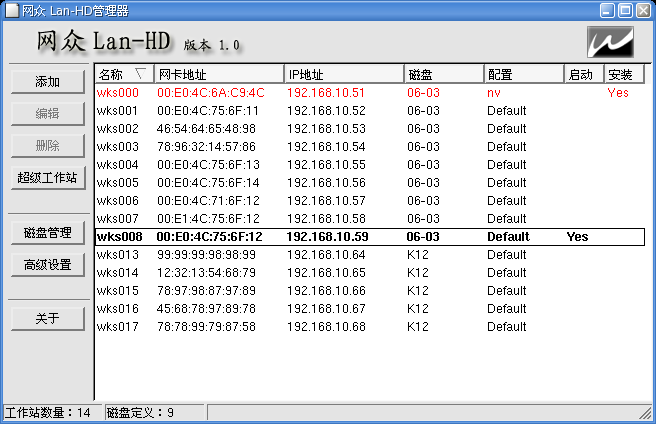This screenshot has width=656, height=424.
Task: Sort by 配置 column header
Action: pyautogui.click(x=524, y=75)
